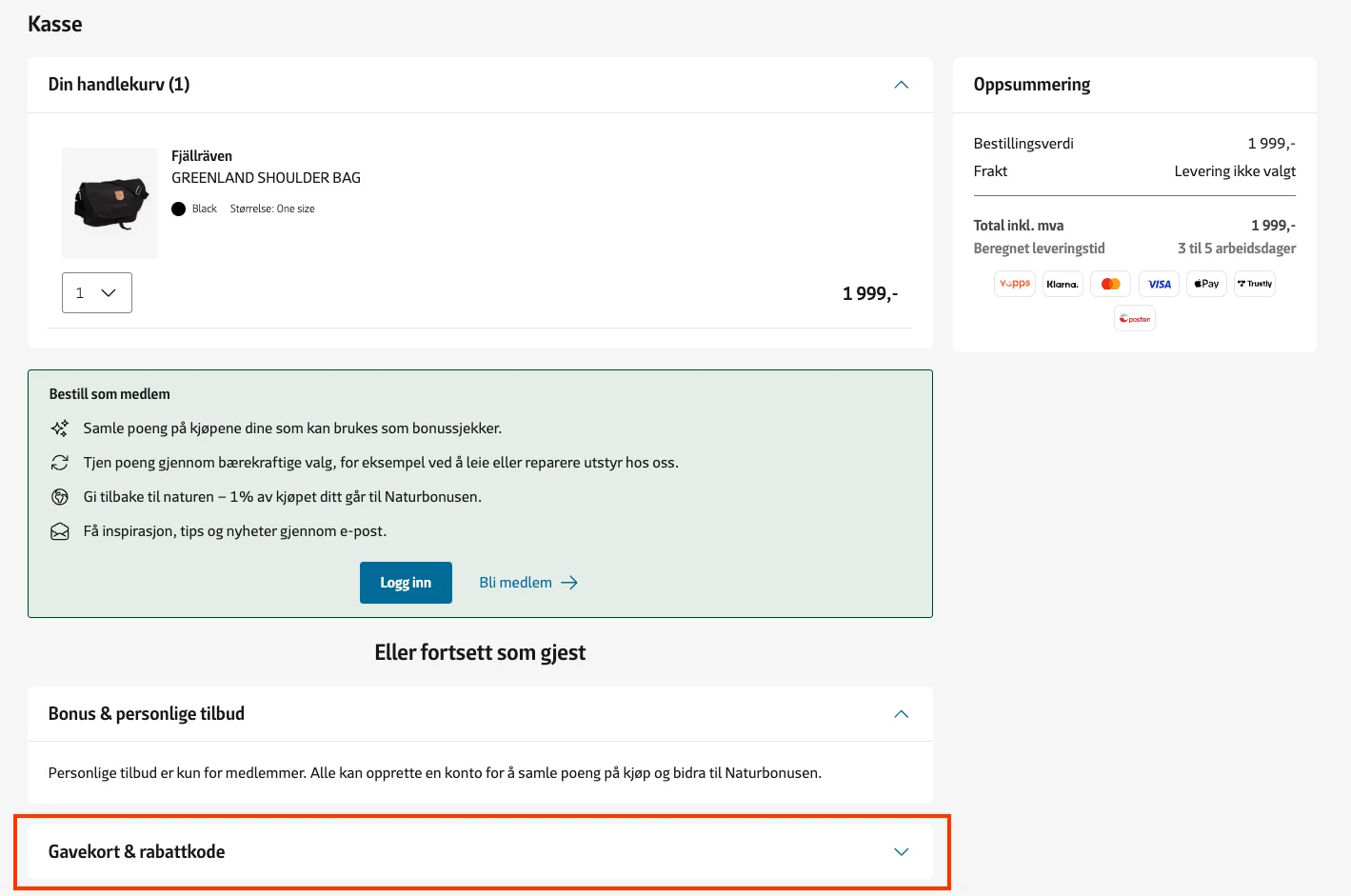The height and width of the screenshot is (896, 1351).
Task: Collapse the Bonus & personlige tilbud section
Action: pos(902,714)
